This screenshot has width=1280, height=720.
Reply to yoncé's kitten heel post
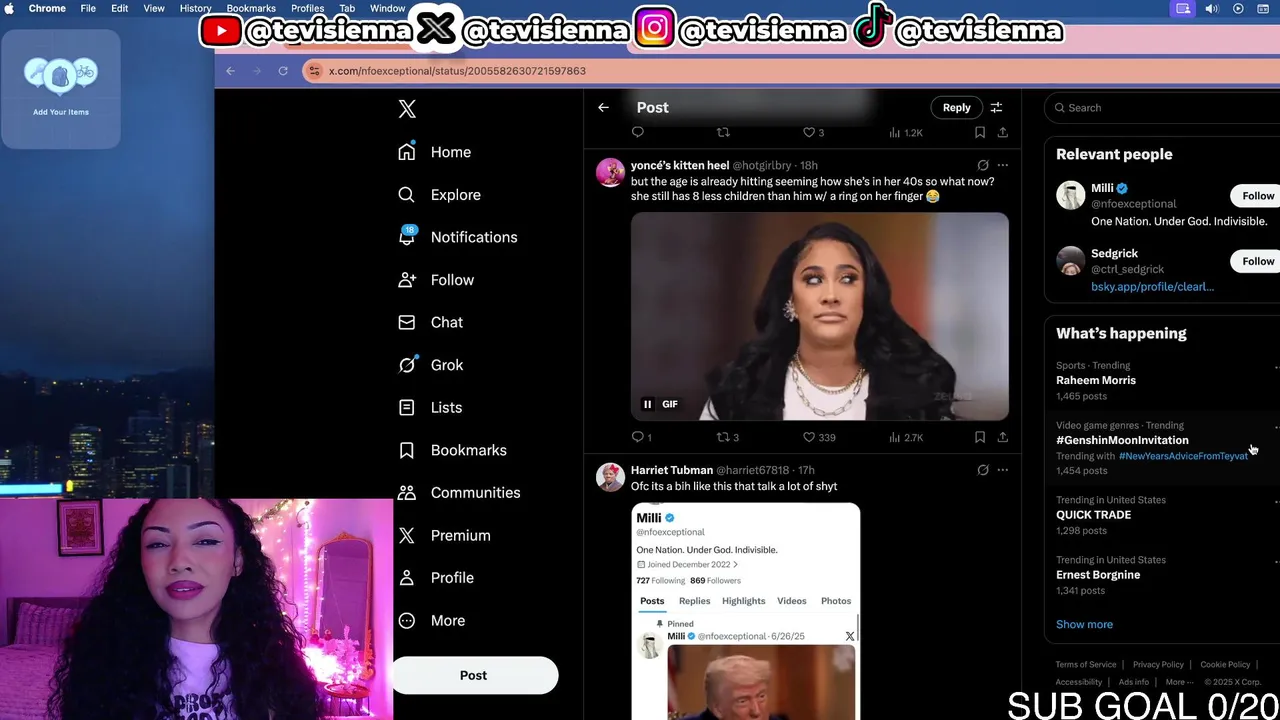coord(641,437)
